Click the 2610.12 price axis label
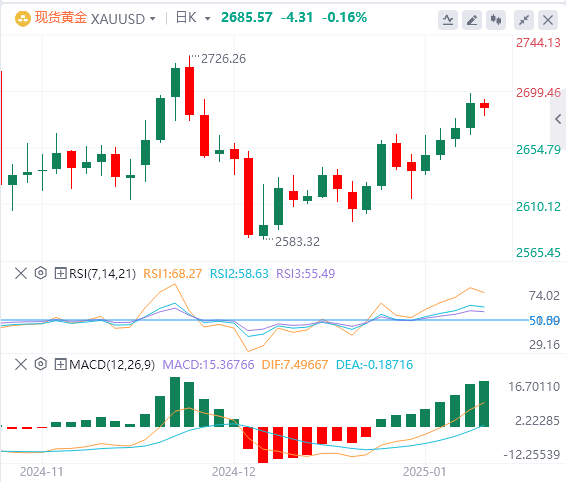The height and width of the screenshot is (482, 566). click(x=538, y=207)
